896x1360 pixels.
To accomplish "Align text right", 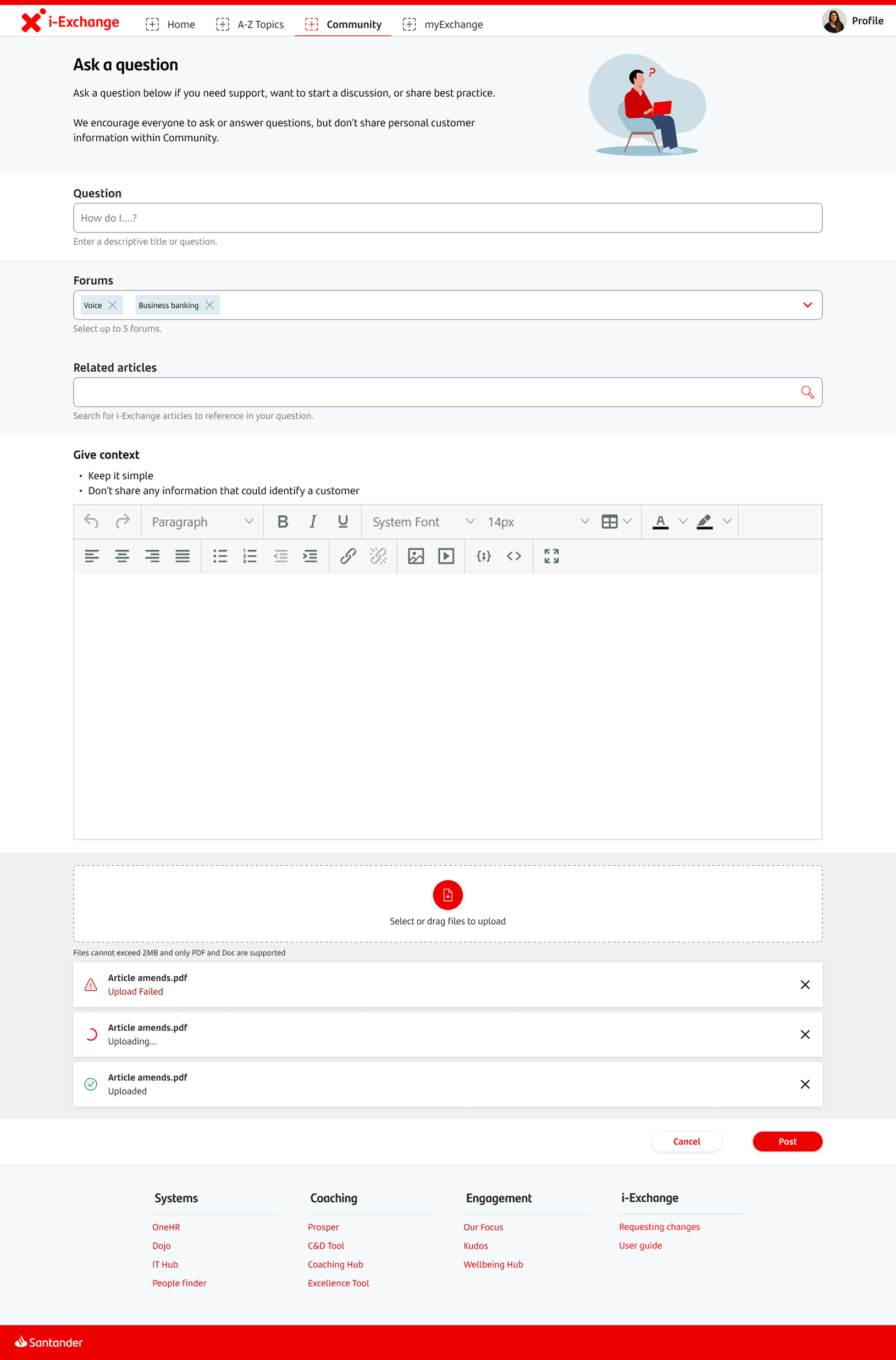I will click(x=152, y=556).
